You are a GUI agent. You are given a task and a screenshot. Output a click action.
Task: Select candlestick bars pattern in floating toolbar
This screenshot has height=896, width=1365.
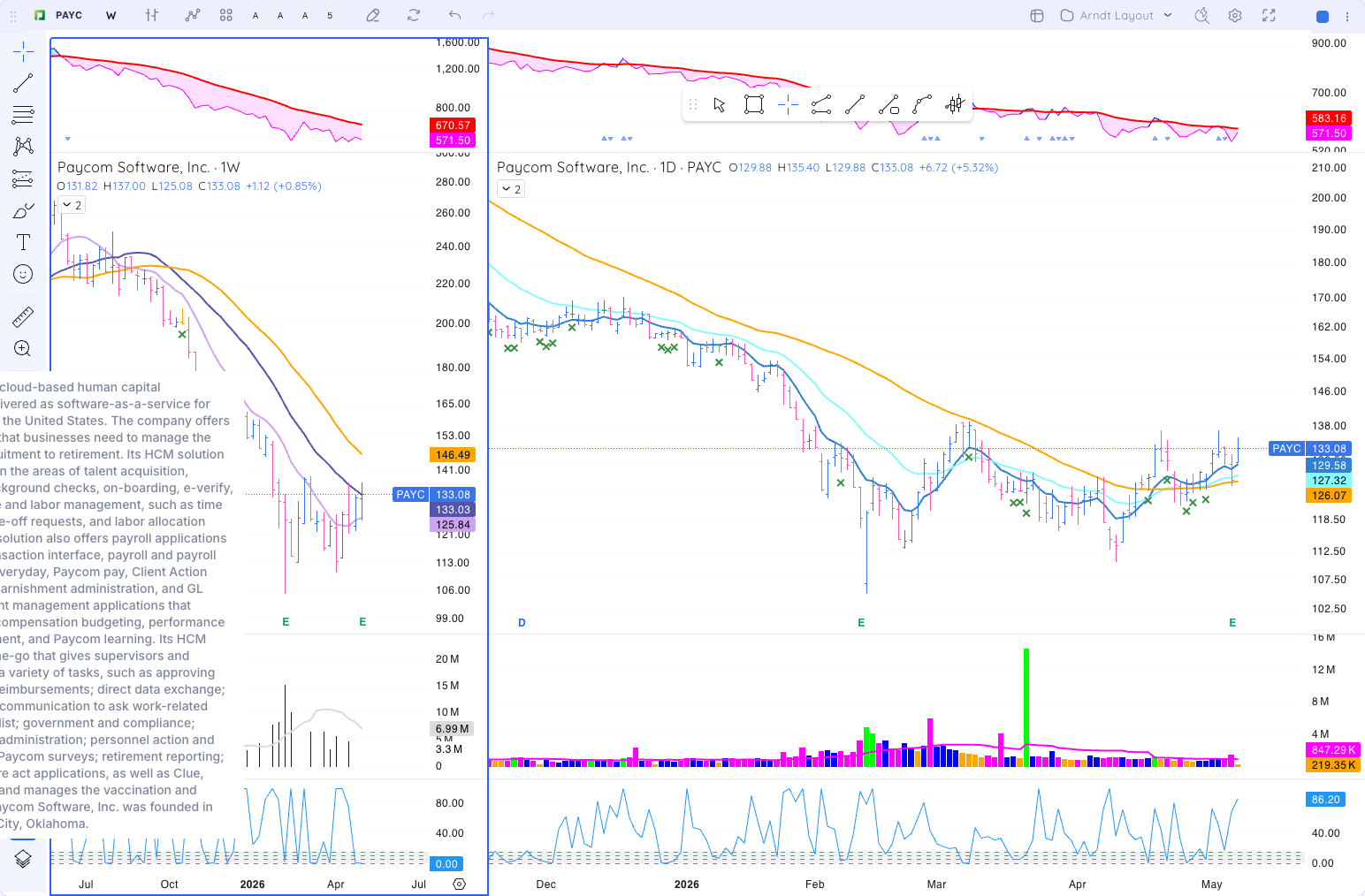point(955,105)
